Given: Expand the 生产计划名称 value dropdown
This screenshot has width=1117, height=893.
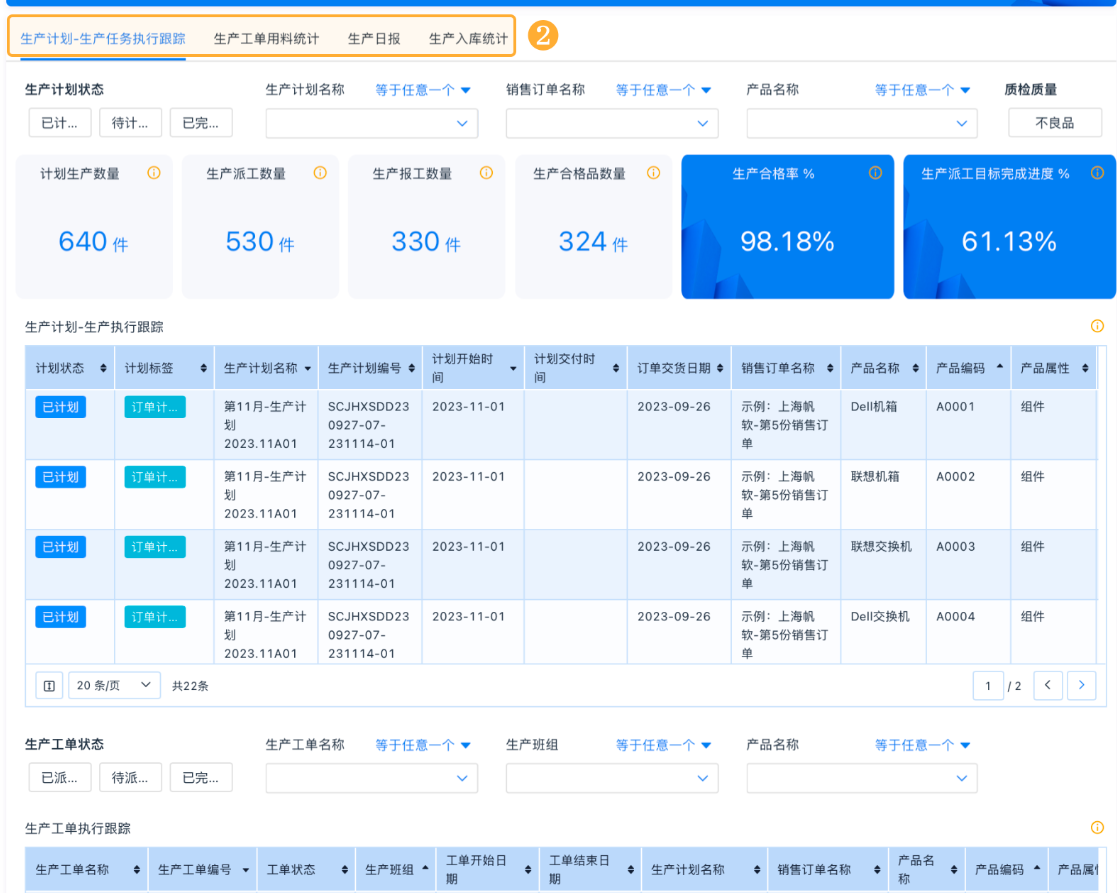Looking at the screenshot, I should [372, 123].
